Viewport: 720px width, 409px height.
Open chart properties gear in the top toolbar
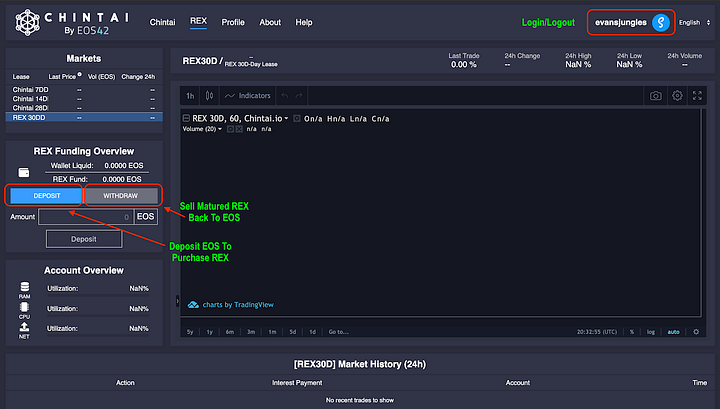click(677, 95)
